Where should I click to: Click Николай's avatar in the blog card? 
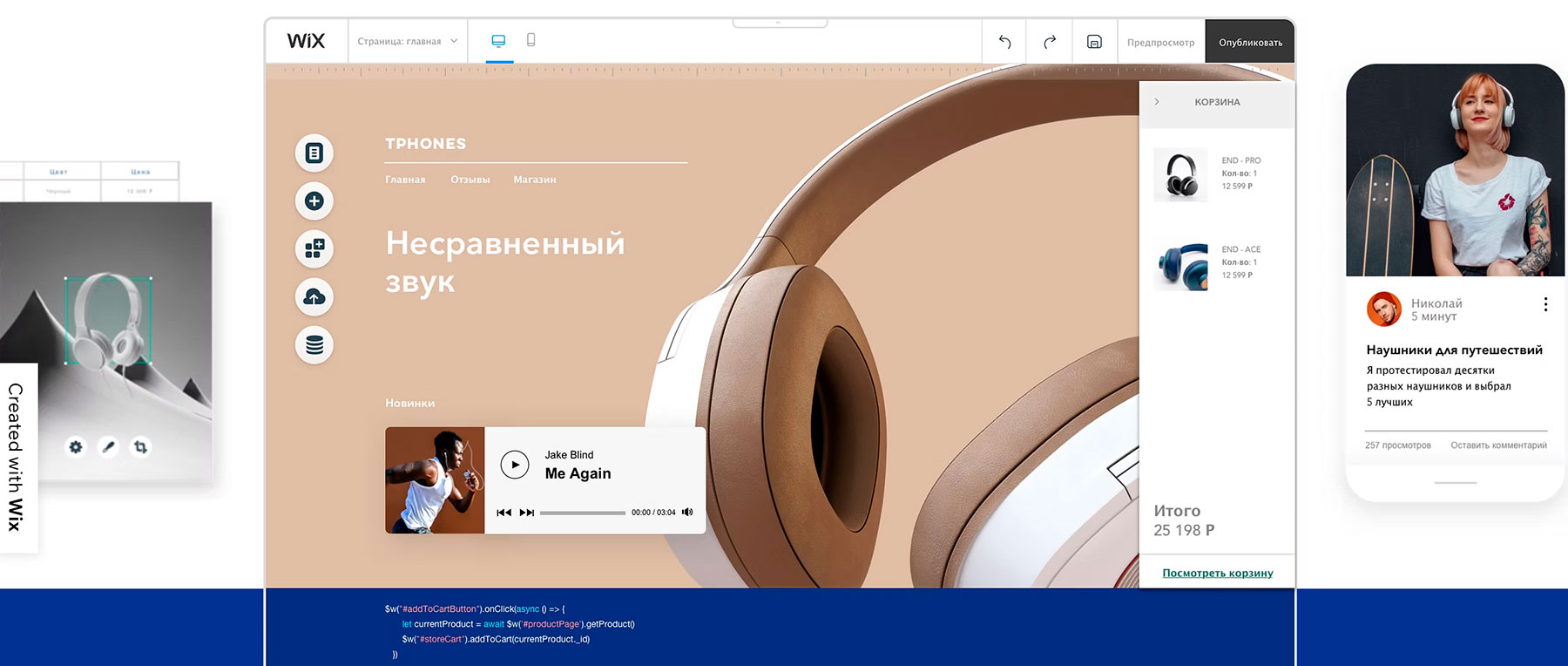tap(1384, 309)
